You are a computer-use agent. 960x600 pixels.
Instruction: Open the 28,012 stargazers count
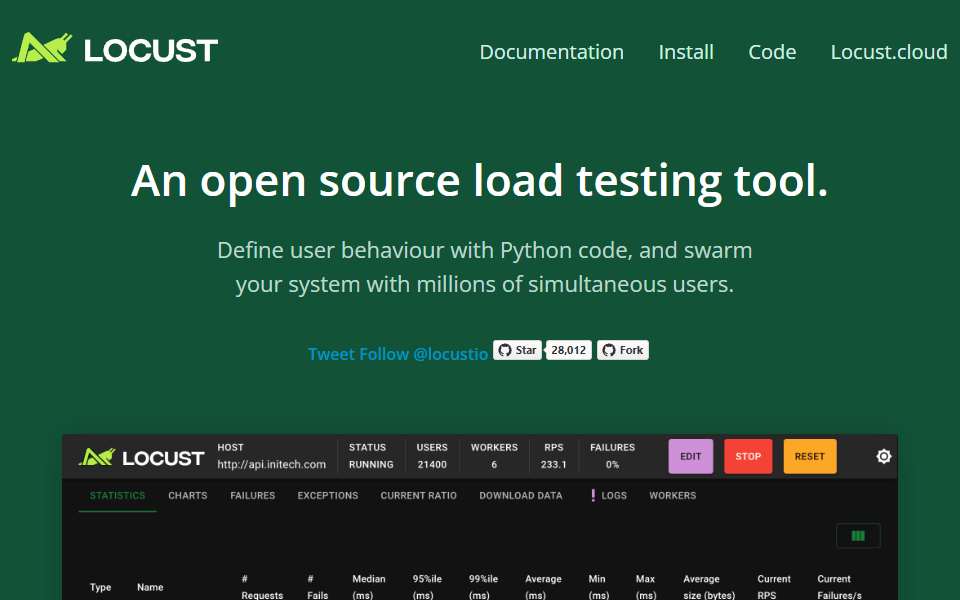click(568, 350)
